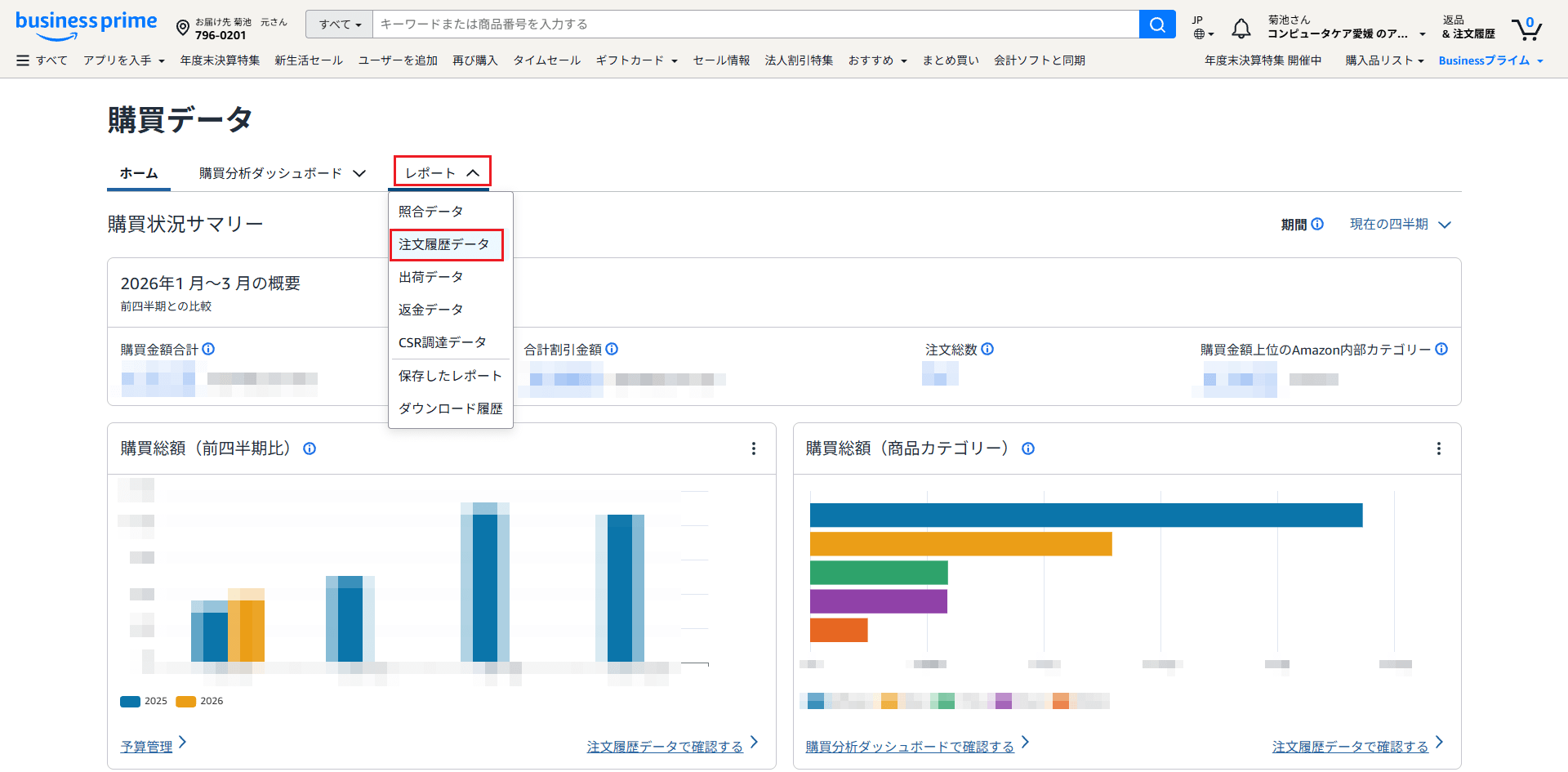Screen dimensions: 1568x772
Task: Expand the 現在の四半期 period dropdown
Action: tap(1400, 224)
